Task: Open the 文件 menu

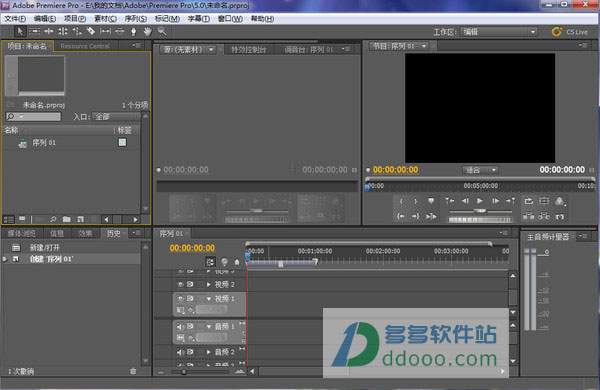Action: coord(15,19)
